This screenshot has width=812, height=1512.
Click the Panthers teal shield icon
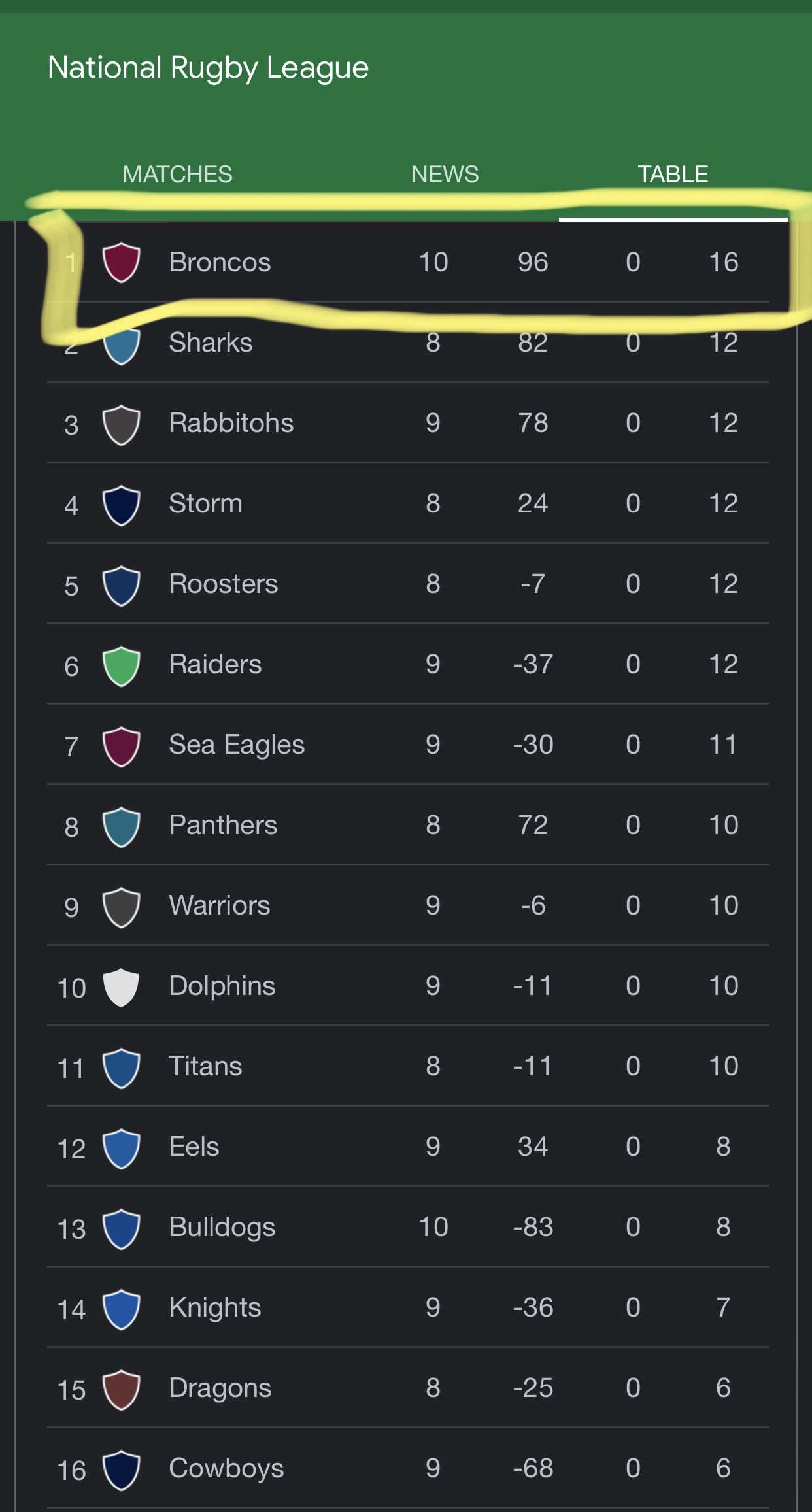[x=121, y=826]
